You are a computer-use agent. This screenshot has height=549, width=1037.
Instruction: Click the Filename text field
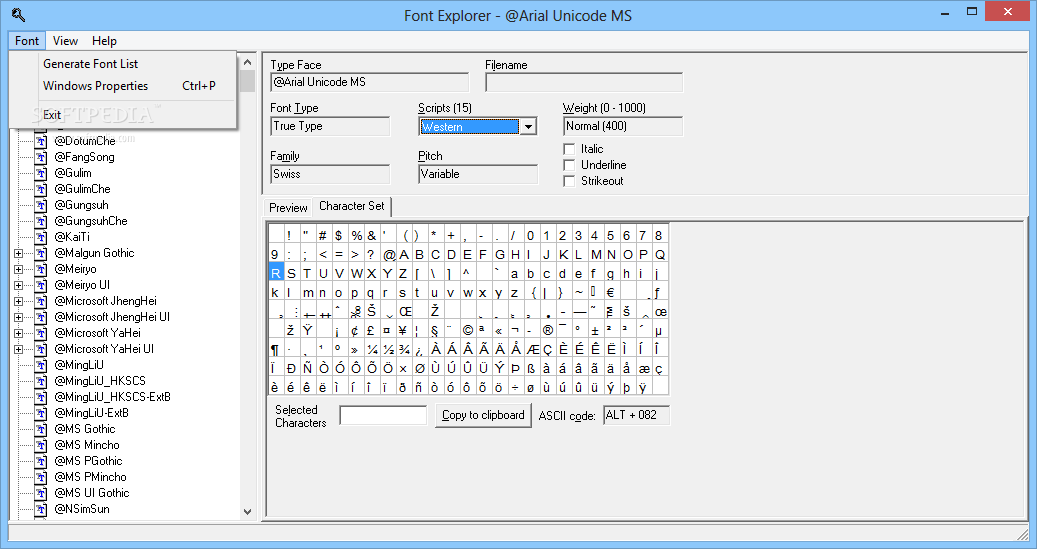(584, 82)
